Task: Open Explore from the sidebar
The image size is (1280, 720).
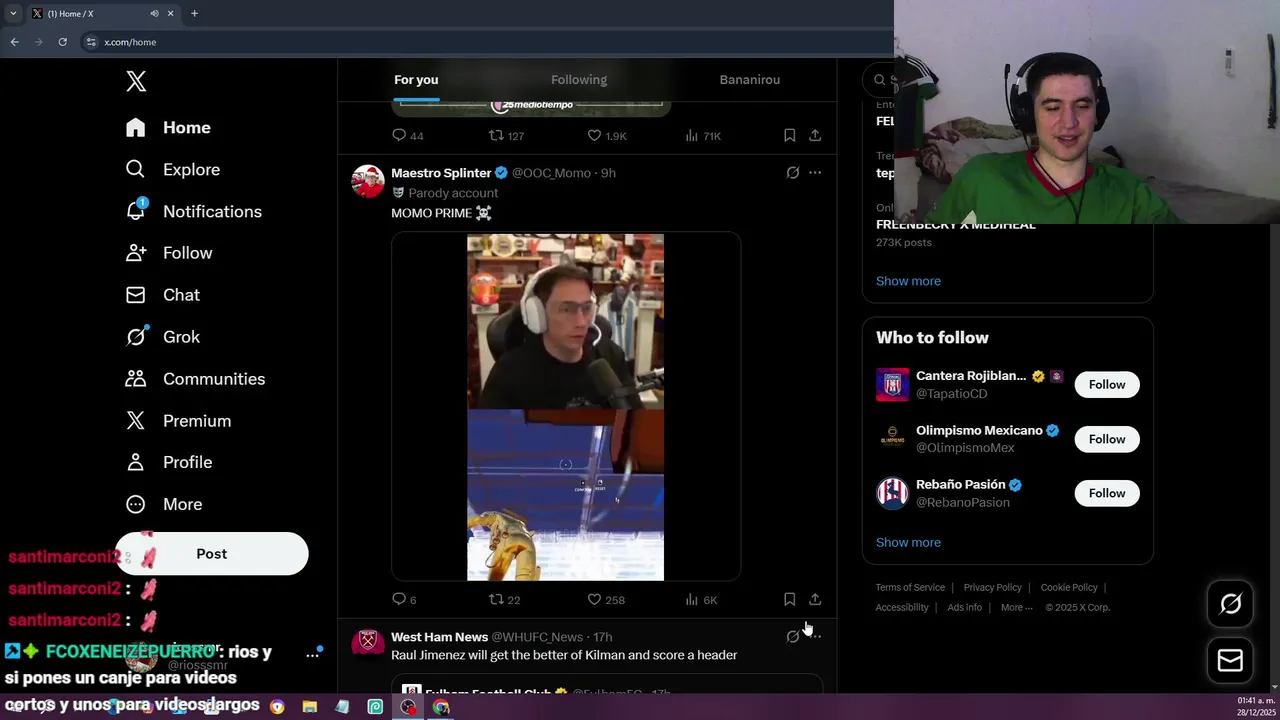Action: pyautogui.click(x=172, y=170)
